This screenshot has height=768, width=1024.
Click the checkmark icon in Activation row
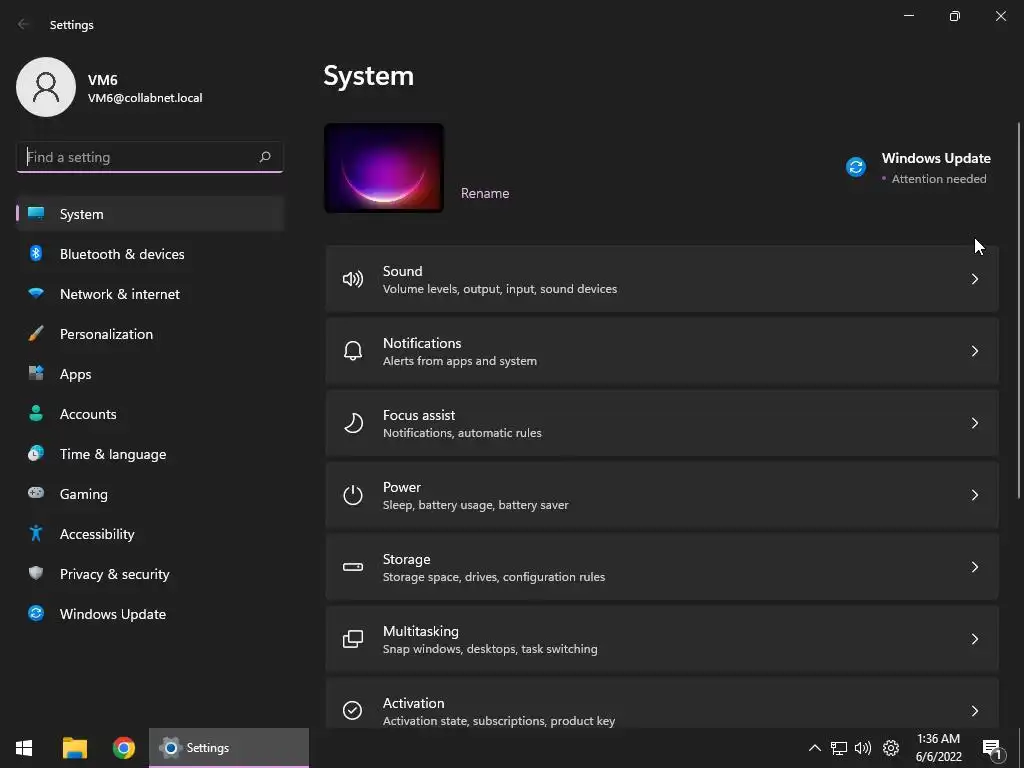pyautogui.click(x=353, y=710)
